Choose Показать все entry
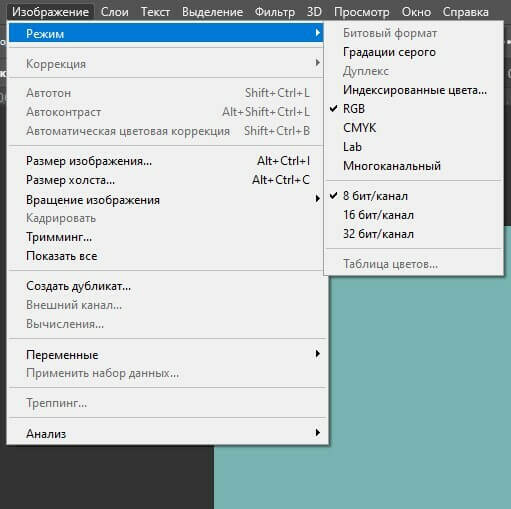Screen dimensions: 511x509 166,256
